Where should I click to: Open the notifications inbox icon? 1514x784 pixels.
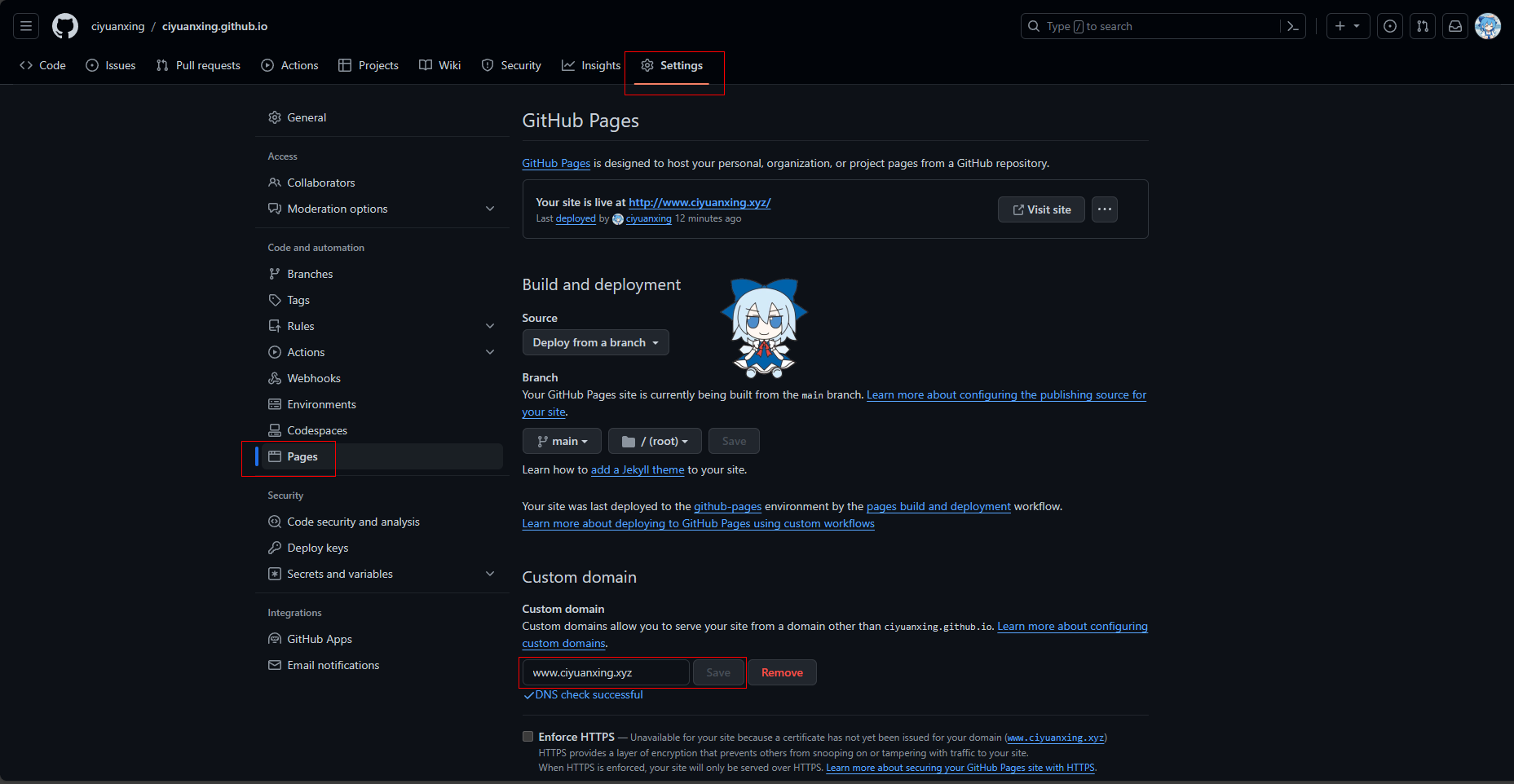tap(1455, 26)
